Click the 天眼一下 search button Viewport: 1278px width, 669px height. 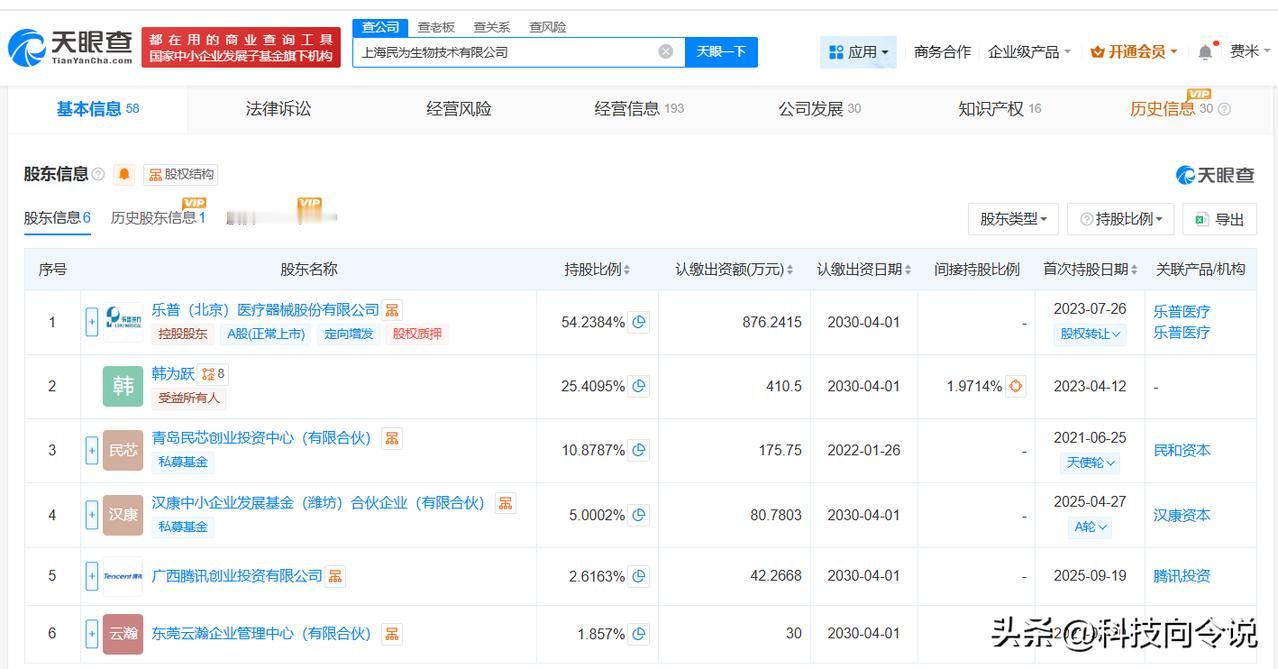(721, 52)
